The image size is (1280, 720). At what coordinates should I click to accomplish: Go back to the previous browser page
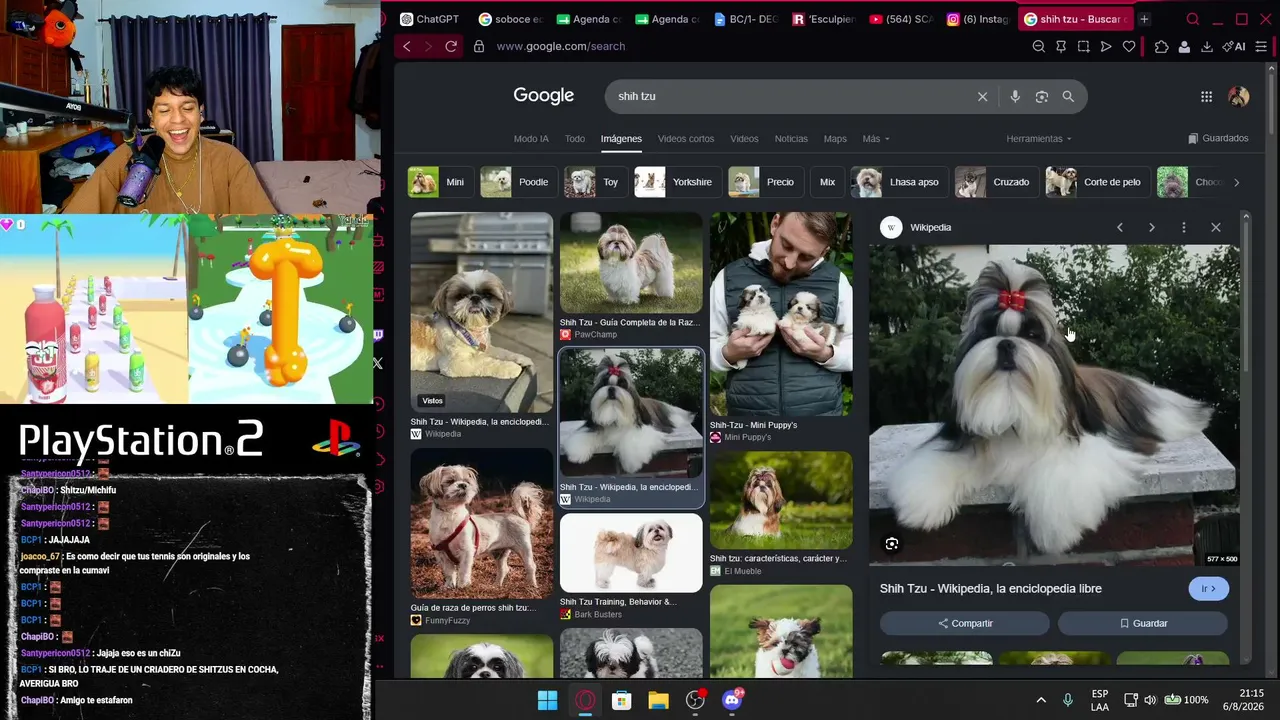(x=407, y=46)
